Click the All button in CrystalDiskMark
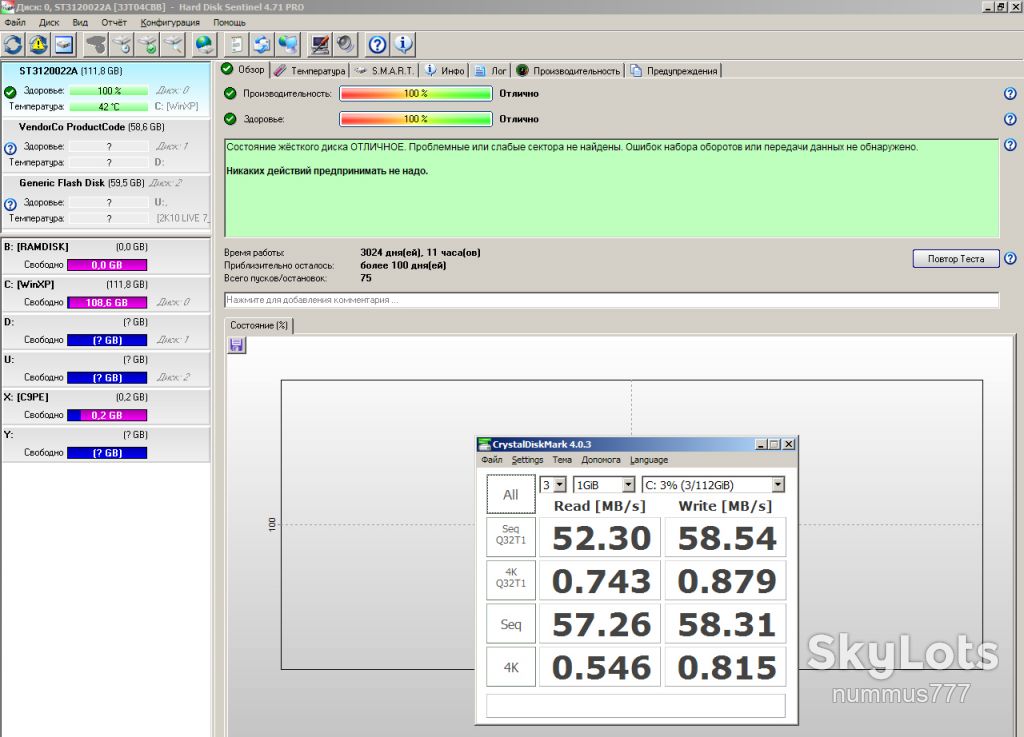This screenshot has height=737, width=1024. click(511, 494)
